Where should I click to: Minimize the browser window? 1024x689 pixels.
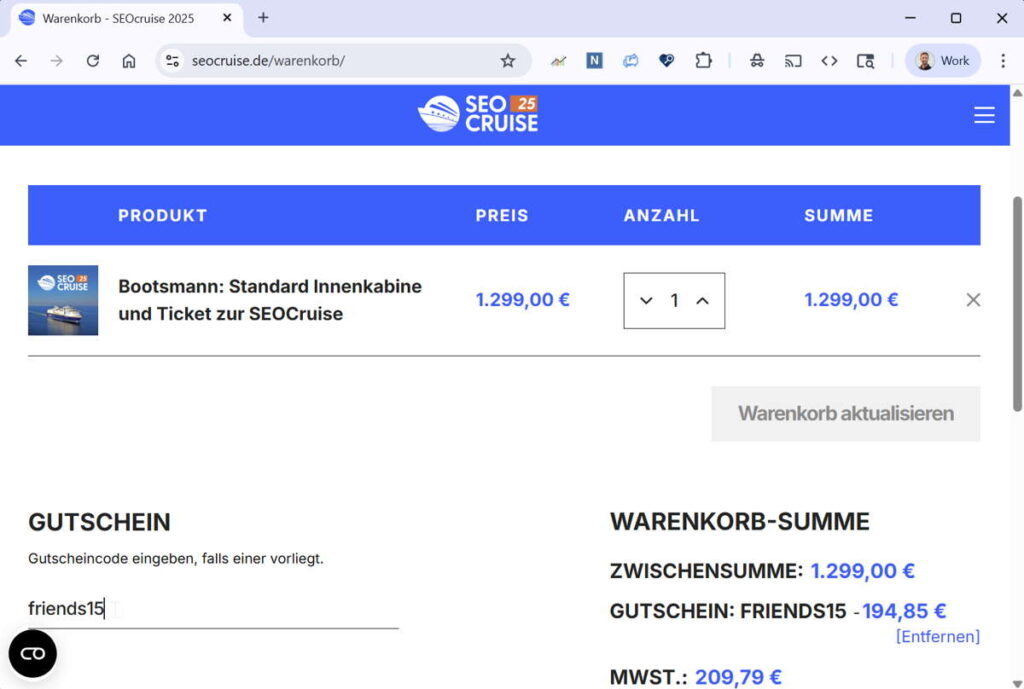(x=910, y=18)
